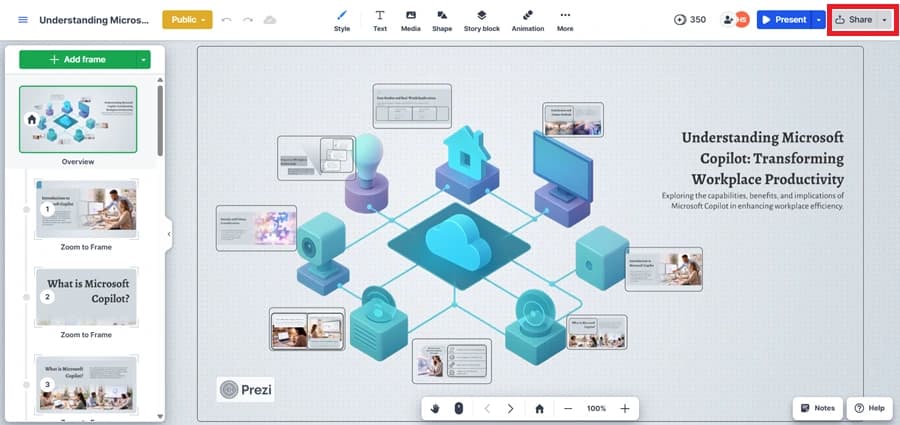Open the hamburger main menu
The image size is (900, 425).
pyautogui.click(x=23, y=20)
